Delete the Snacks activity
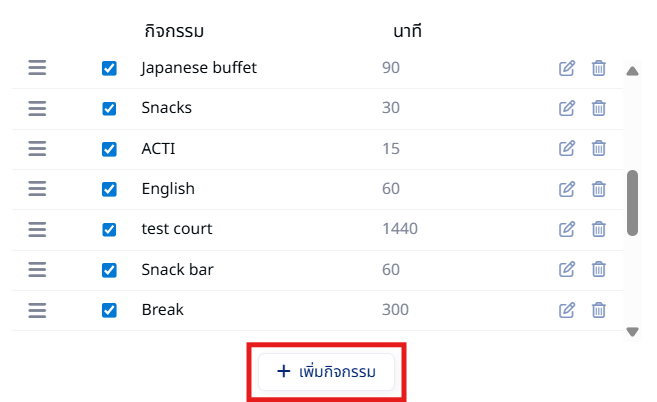The height and width of the screenshot is (402, 657). tap(598, 108)
